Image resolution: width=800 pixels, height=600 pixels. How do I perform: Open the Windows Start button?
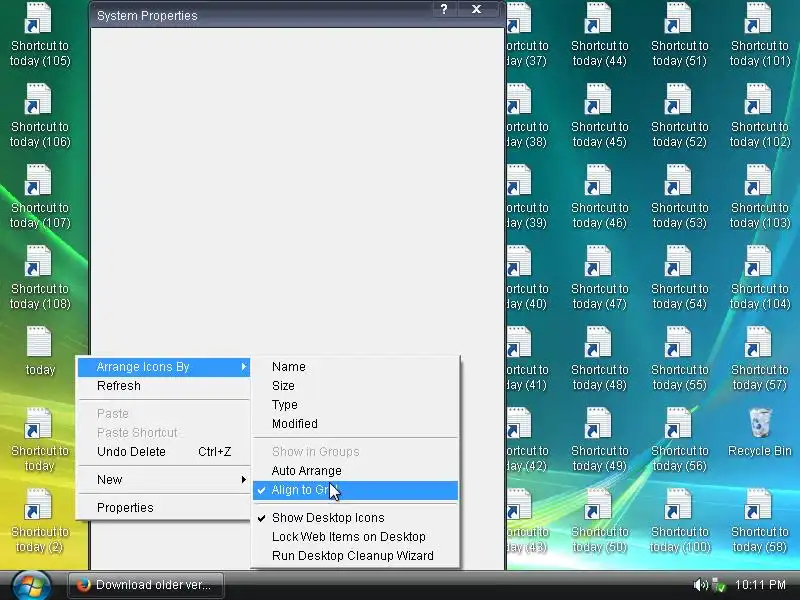coord(32,585)
